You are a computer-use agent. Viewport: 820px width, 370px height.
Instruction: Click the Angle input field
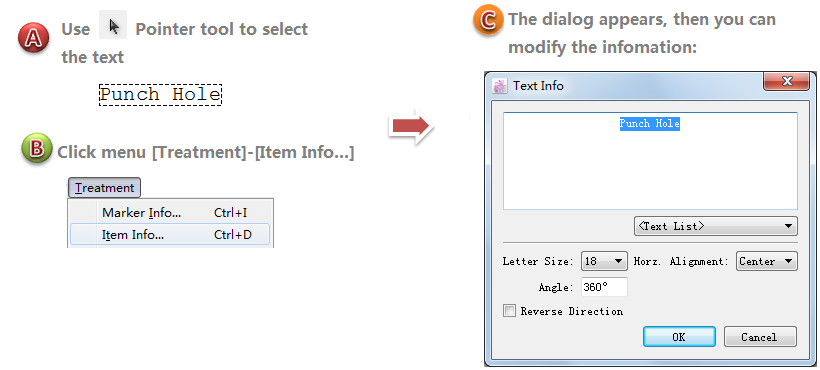(x=604, y=287)
